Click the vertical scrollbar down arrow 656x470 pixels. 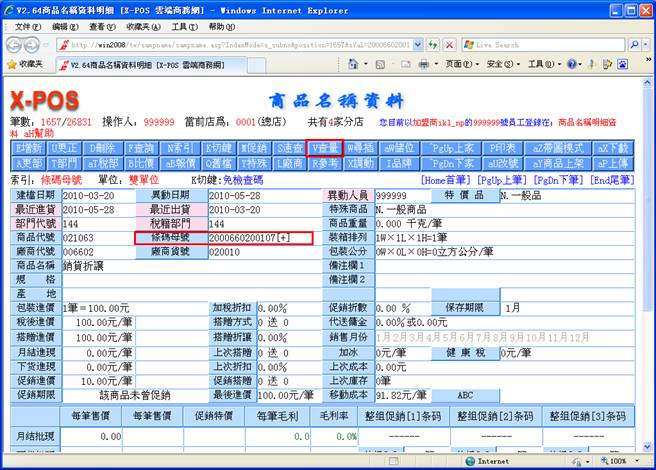point(648,447)
